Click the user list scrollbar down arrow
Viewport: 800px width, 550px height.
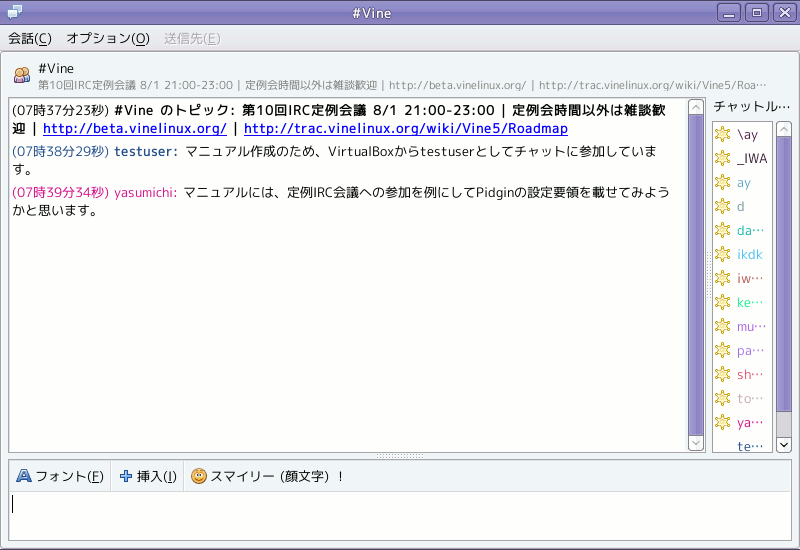[x=784, y=444]
